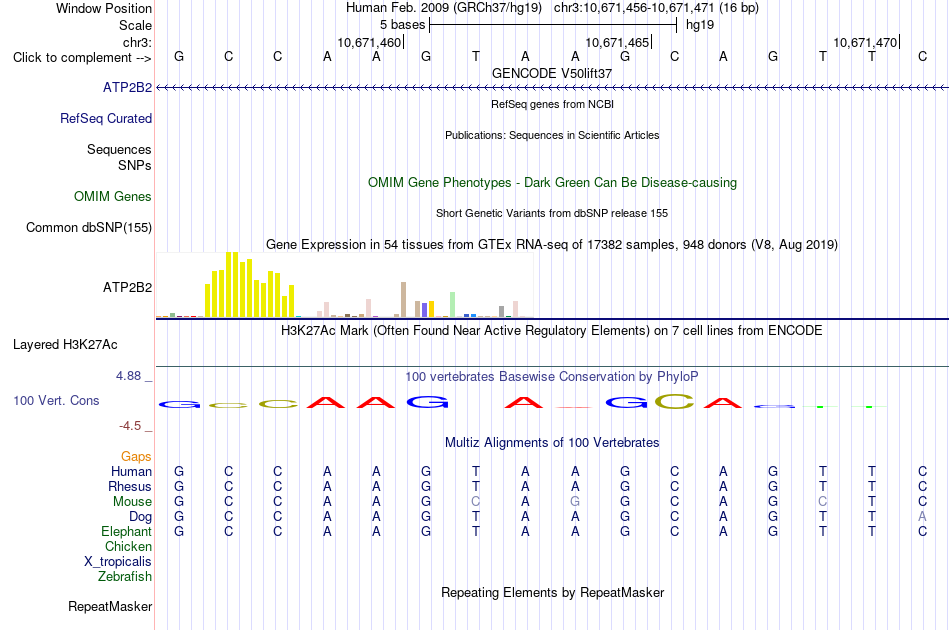Click the SNPs track label
The image size is (950, 630).
click(135, 165)
